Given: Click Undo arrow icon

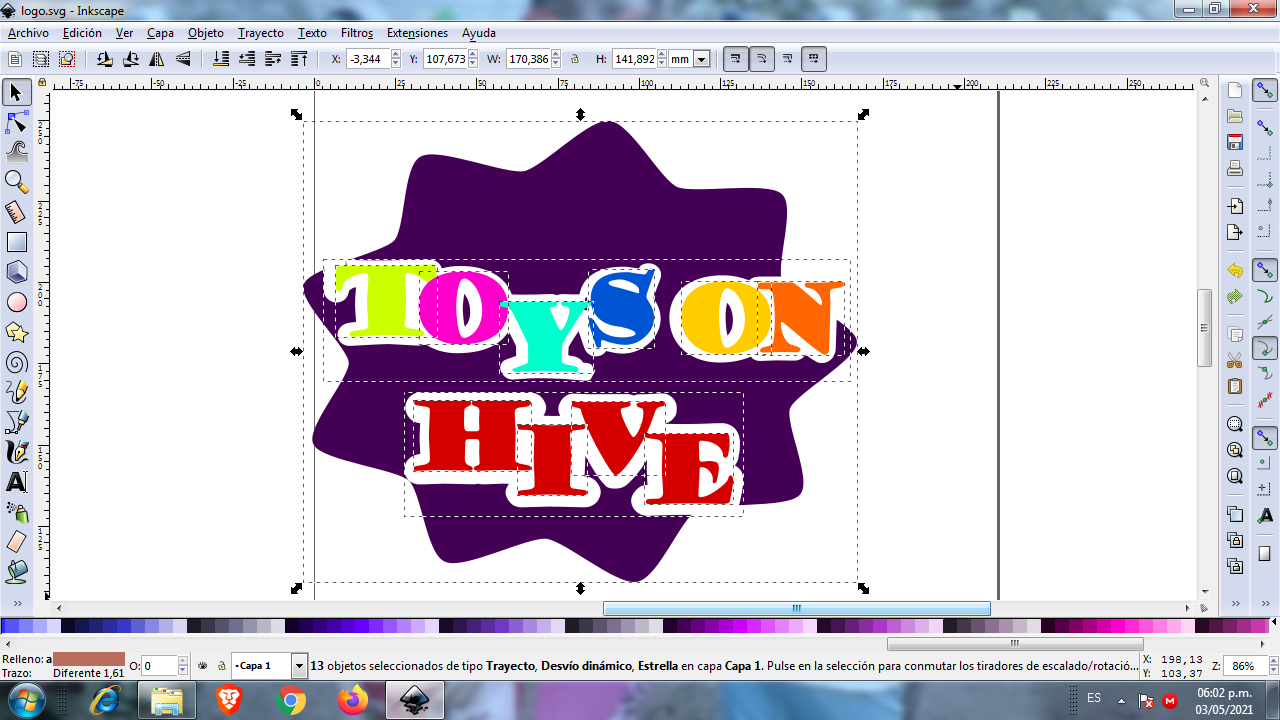Looking at the screenshot, I should pos(1235,271).
